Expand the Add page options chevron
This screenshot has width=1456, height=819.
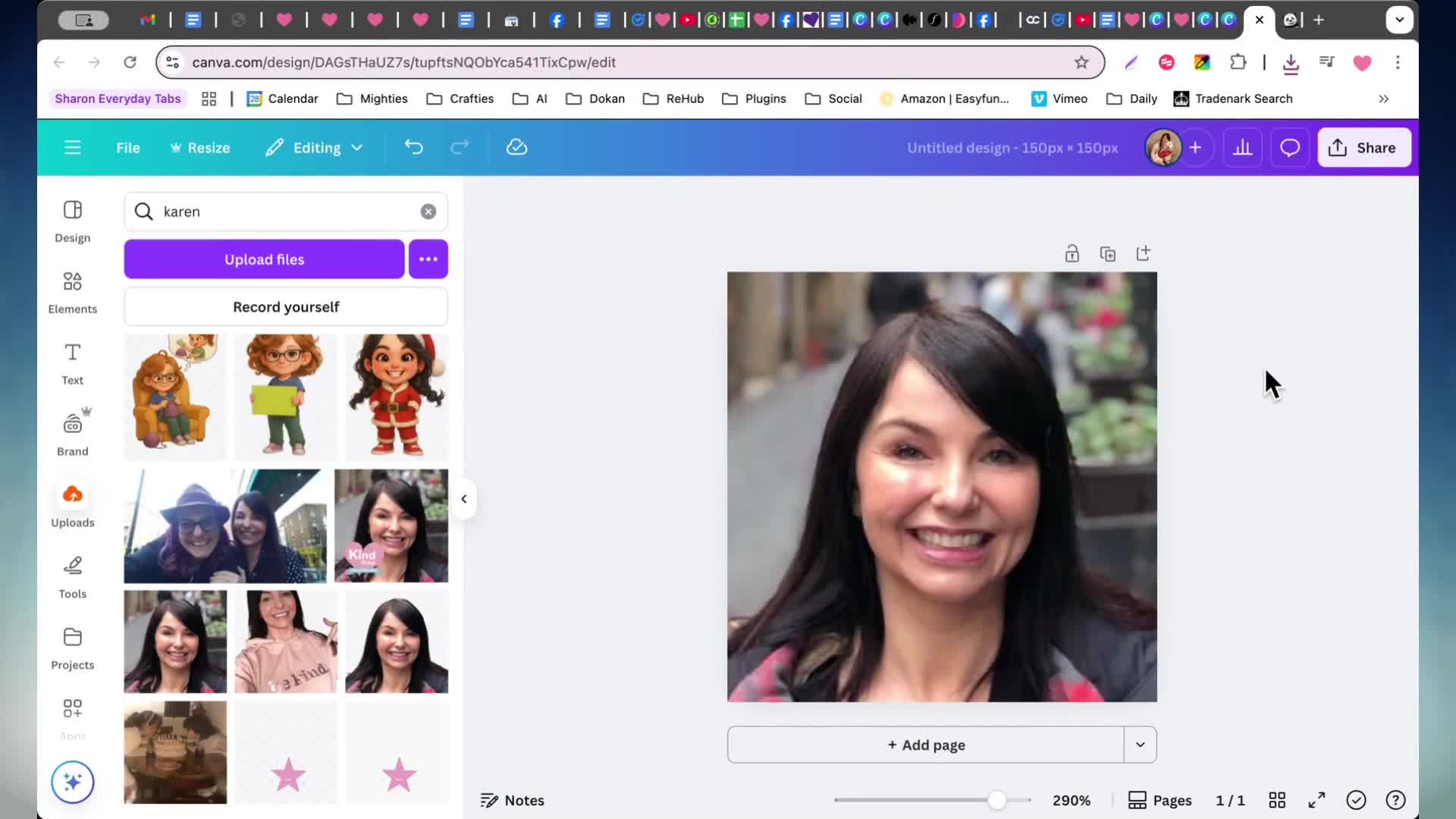(1140, 745)
